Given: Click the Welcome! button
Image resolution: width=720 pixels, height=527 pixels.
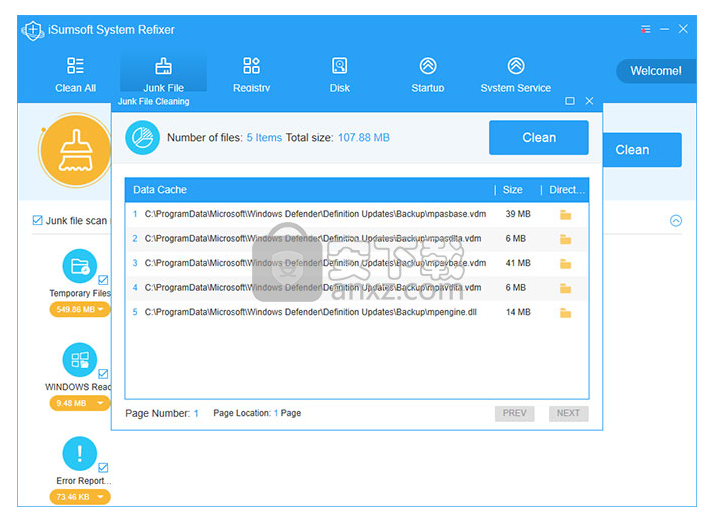Looking at the screenshot, I should (656, 71).
